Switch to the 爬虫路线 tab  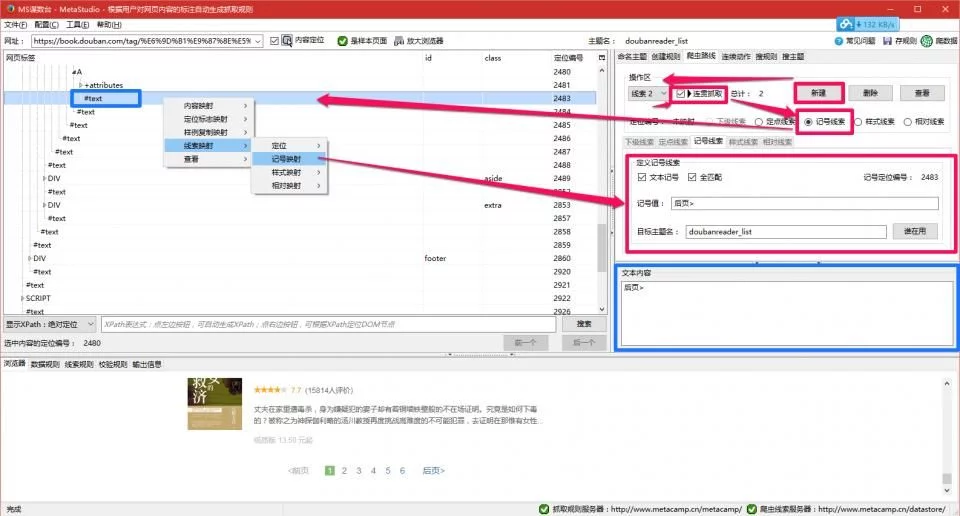[701, 56]
